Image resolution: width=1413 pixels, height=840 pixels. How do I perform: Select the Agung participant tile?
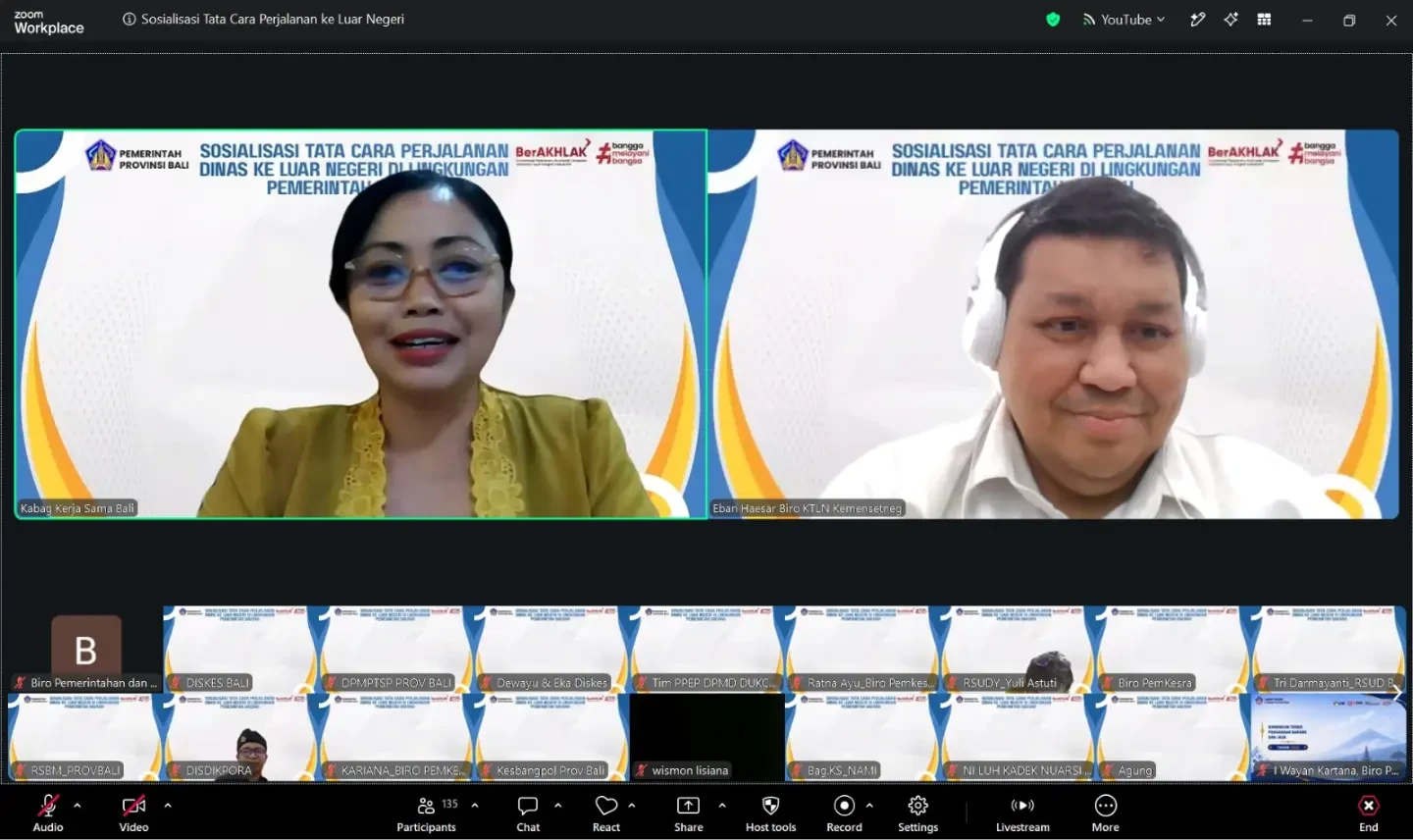[1173, 738]
